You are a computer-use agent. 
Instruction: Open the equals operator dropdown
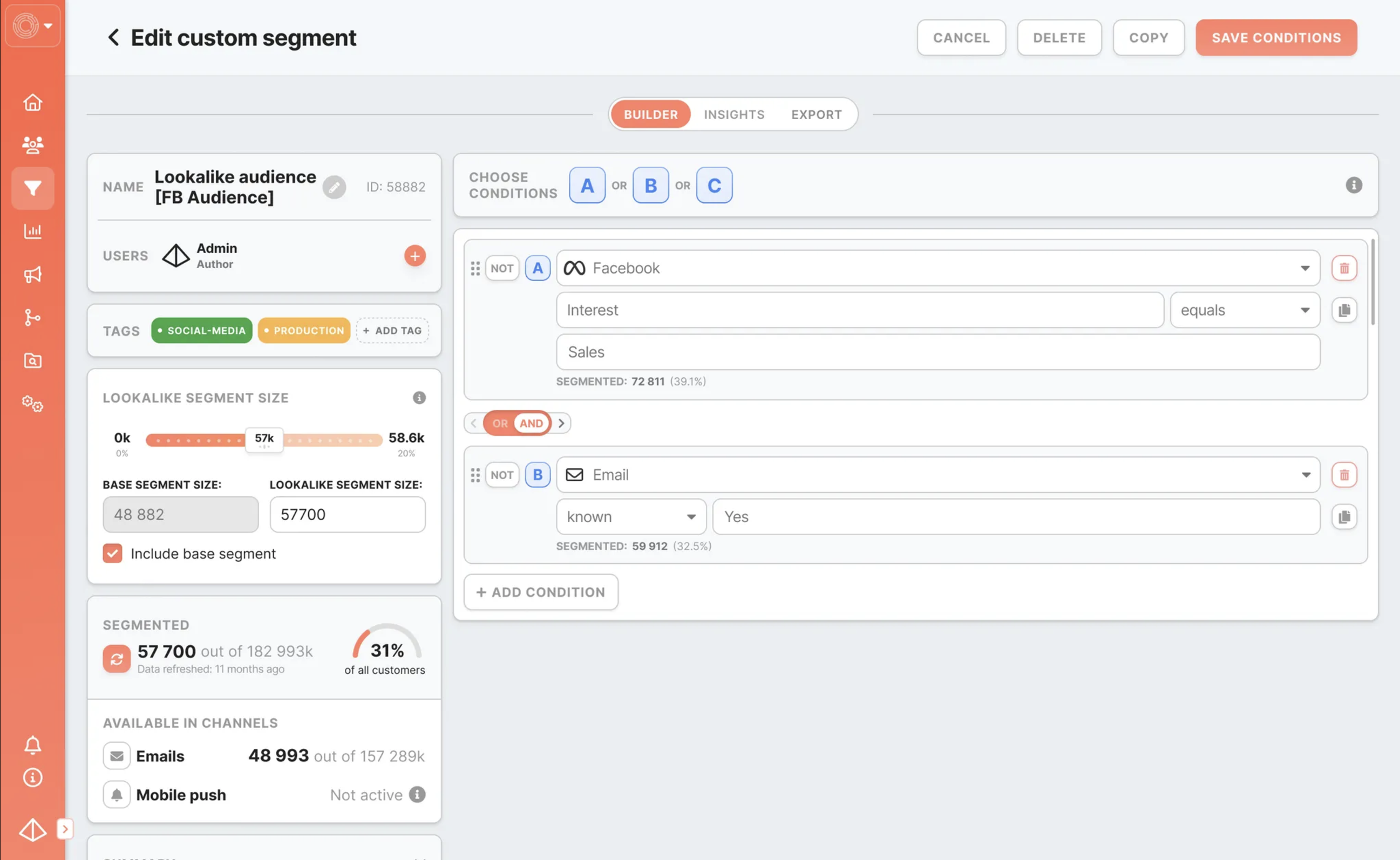click(x=1245, y=310)
